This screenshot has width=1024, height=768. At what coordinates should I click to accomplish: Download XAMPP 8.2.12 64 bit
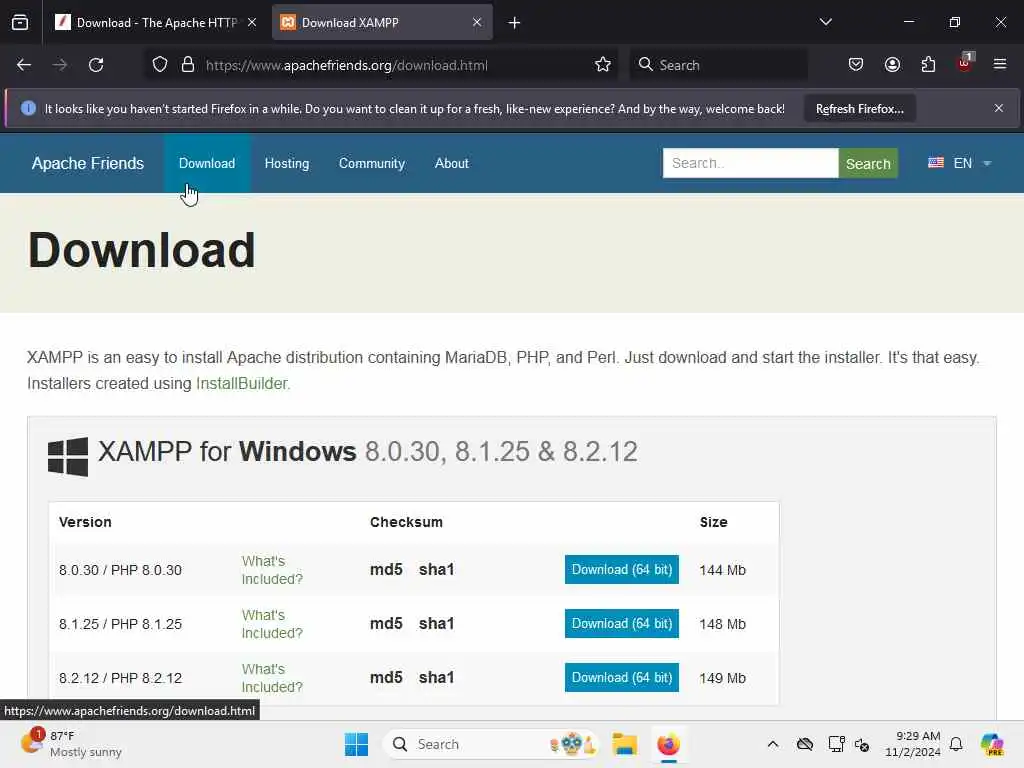pyautogui.click(x=622, y=678)
